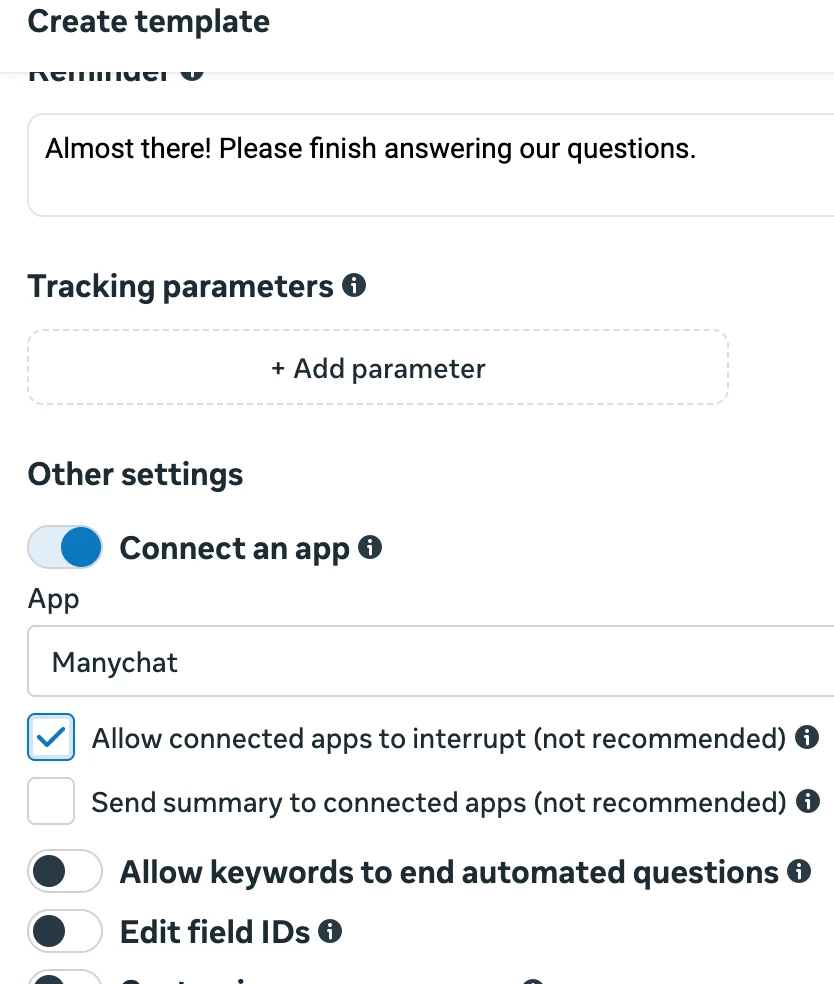Open the App dropdown showing Manychat
The image size is (834, 984).
[430, 661]
